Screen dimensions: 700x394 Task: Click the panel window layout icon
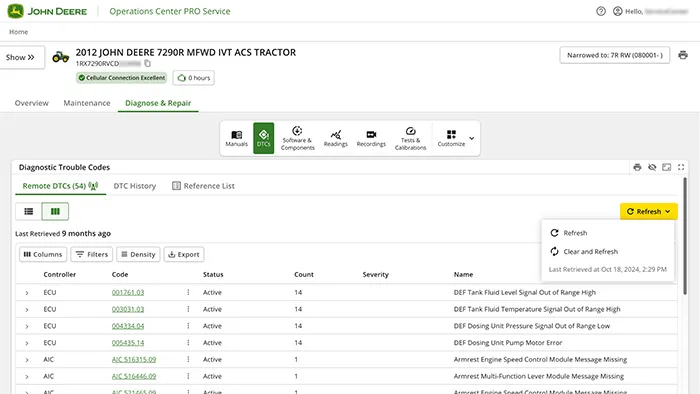[x=667, y=167]
